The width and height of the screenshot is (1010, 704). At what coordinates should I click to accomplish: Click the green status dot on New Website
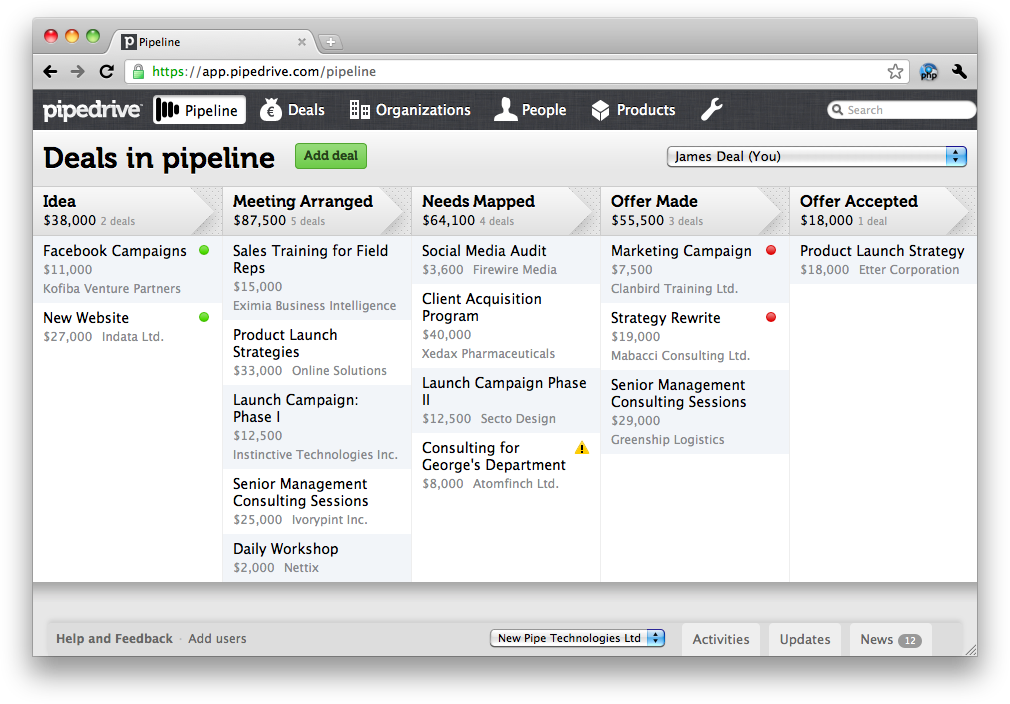pyautogui.click(x=204, y=317)
